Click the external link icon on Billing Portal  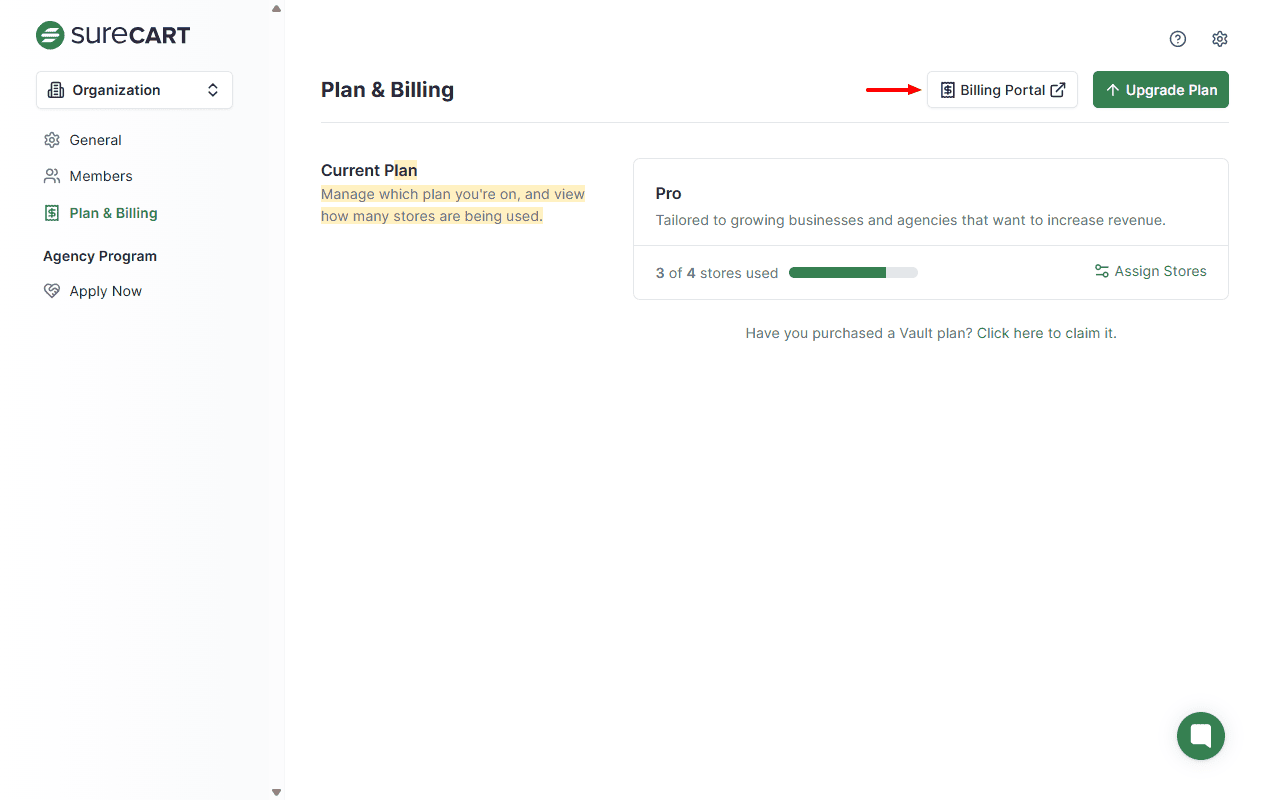tap(1058, 90)
